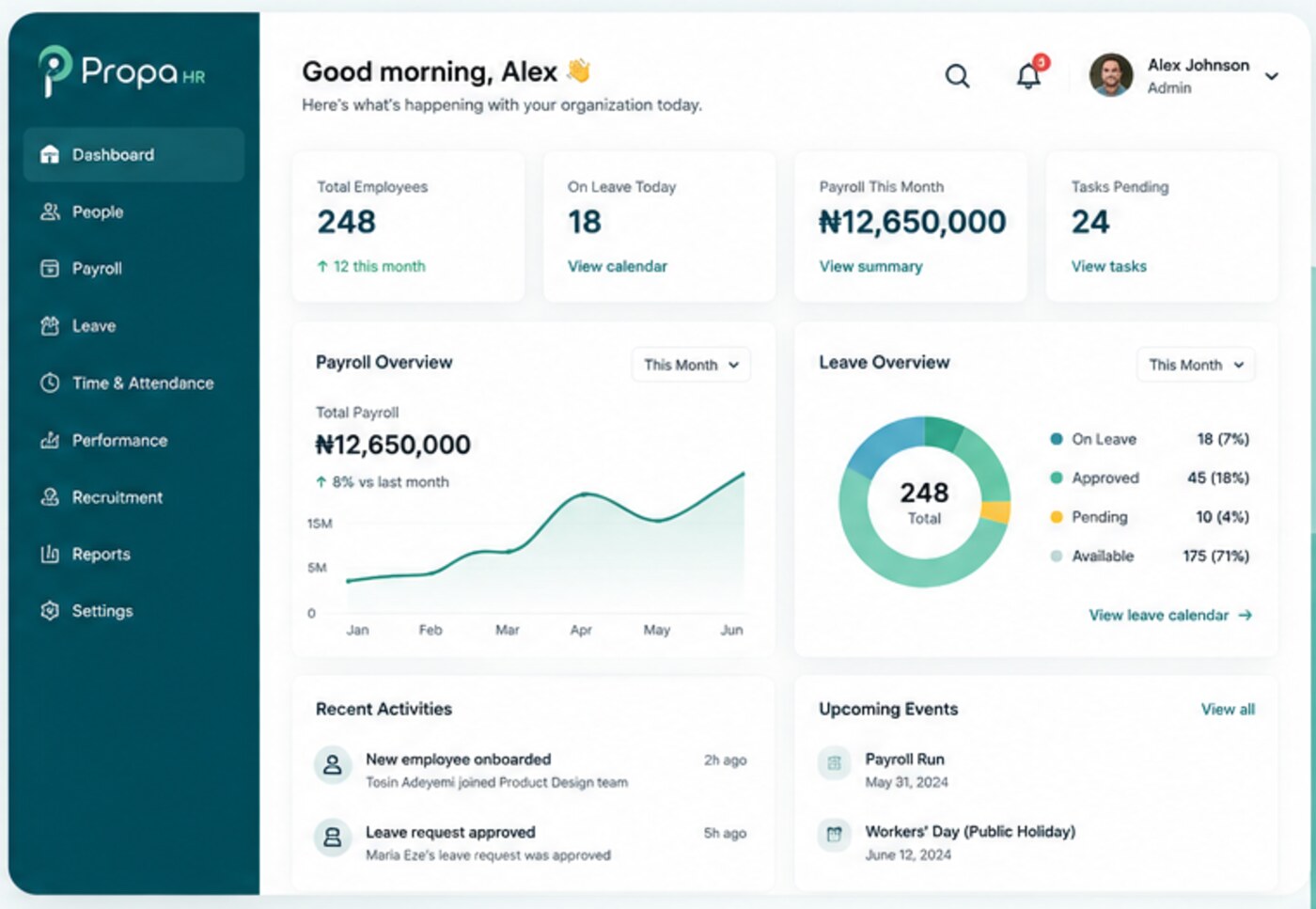
Task: Click the 248 Total donut chart center
Action: (x=924, y=502)
